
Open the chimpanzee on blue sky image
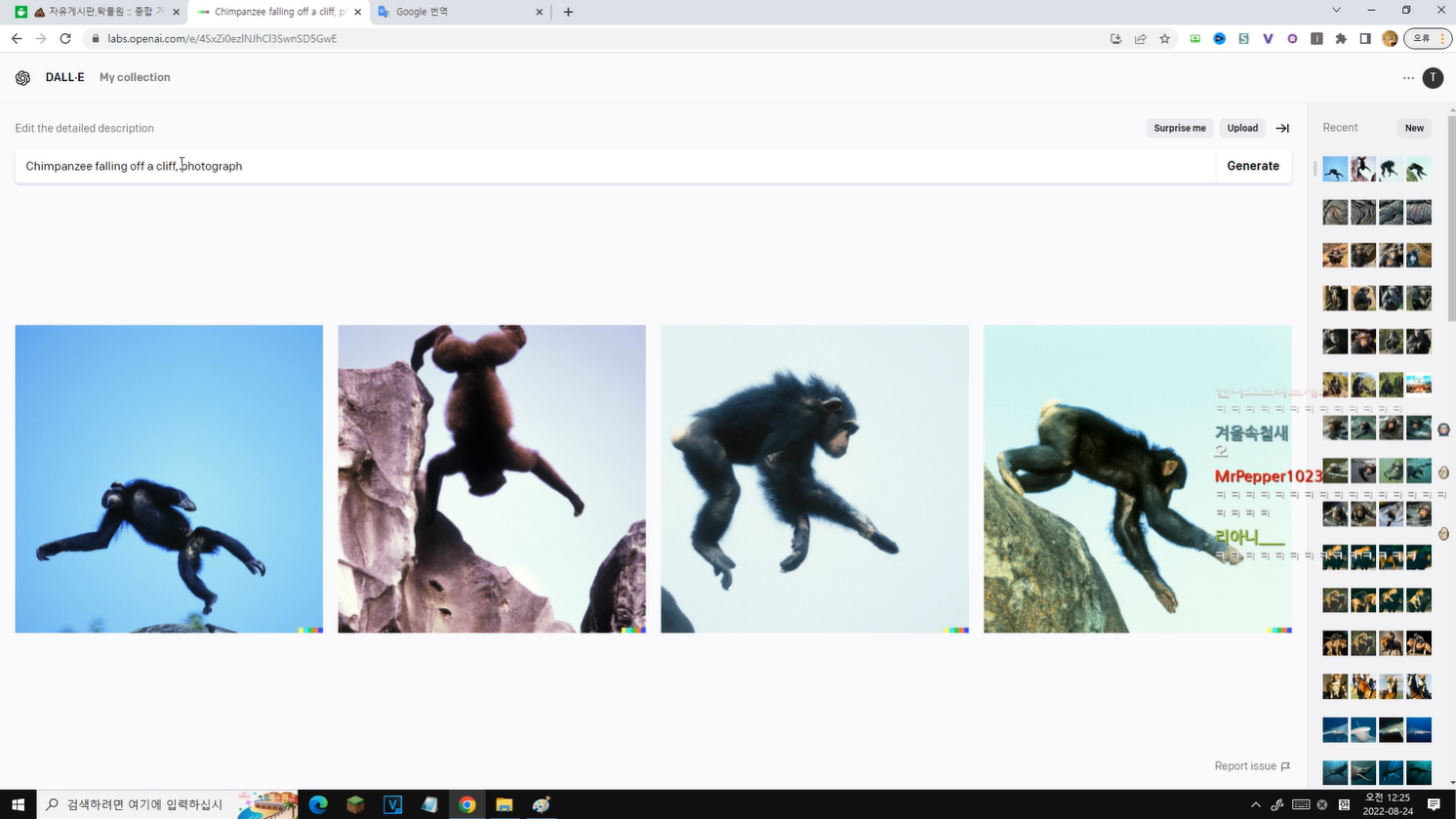(169, 478)
